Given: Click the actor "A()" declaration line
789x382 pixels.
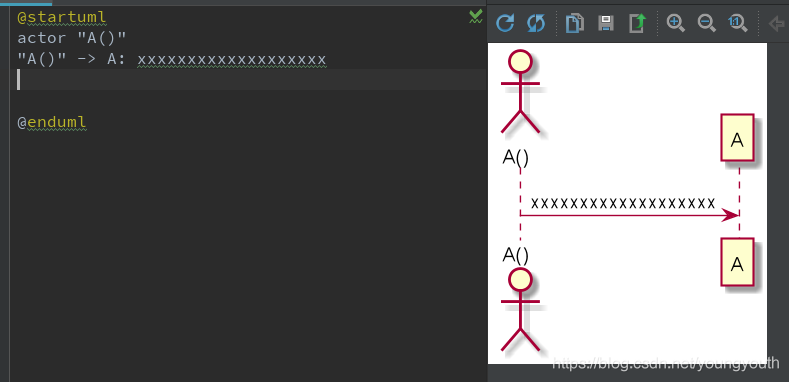Looking at the screenshot, I should click(72, 38).
